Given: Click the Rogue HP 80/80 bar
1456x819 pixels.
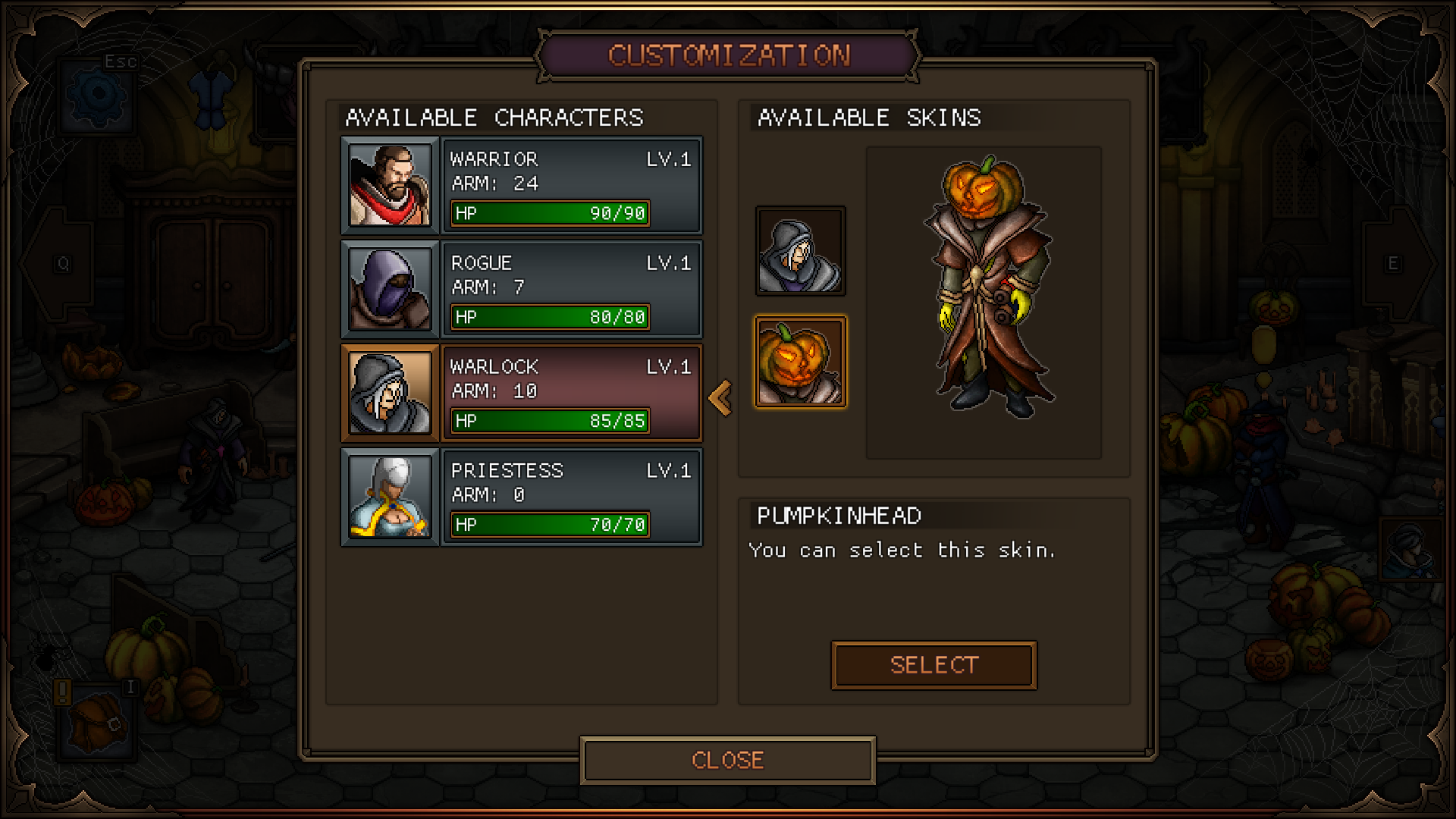Looking at the screenshot, I should [550, 317].
